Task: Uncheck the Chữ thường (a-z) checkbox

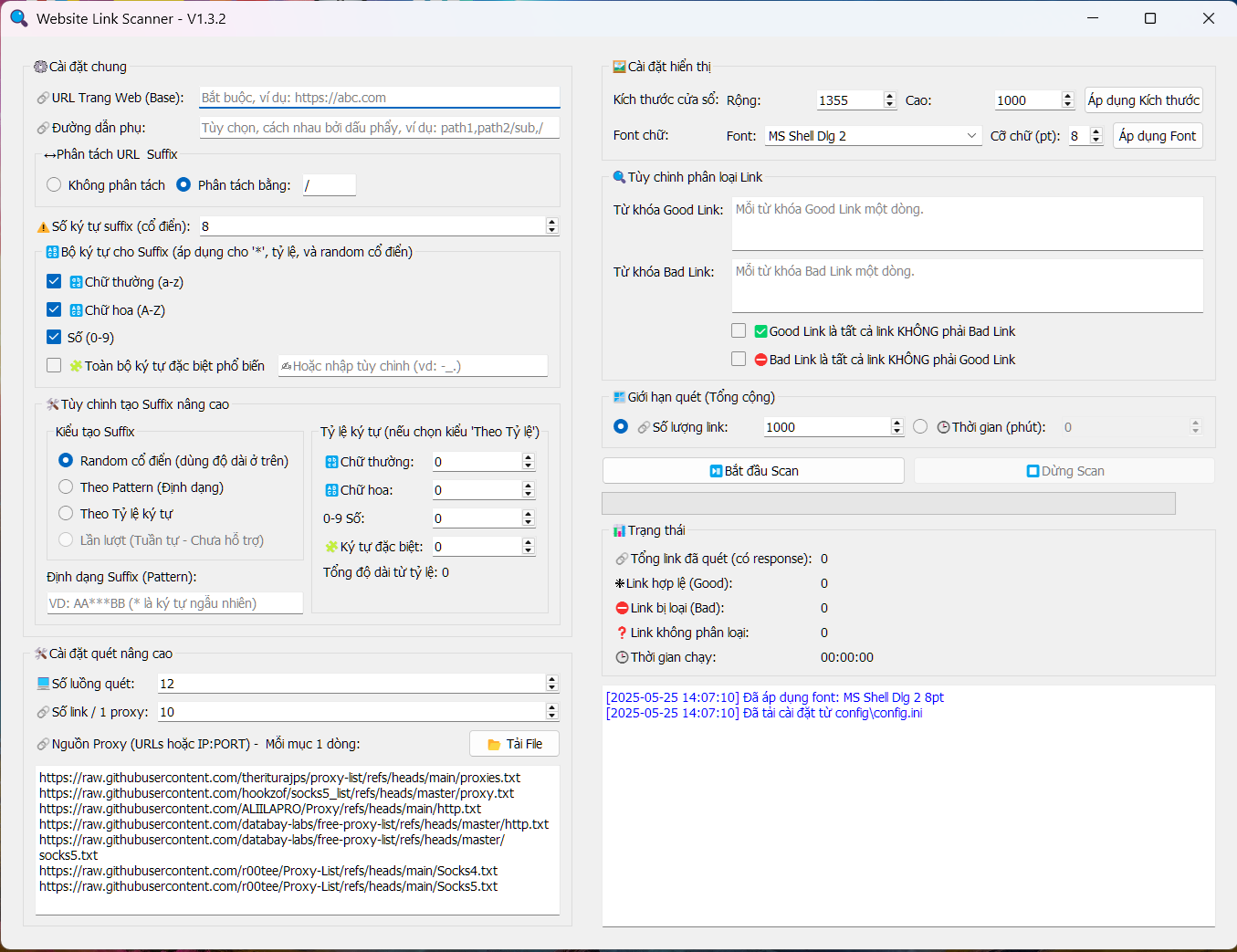Action: point(54,281)
